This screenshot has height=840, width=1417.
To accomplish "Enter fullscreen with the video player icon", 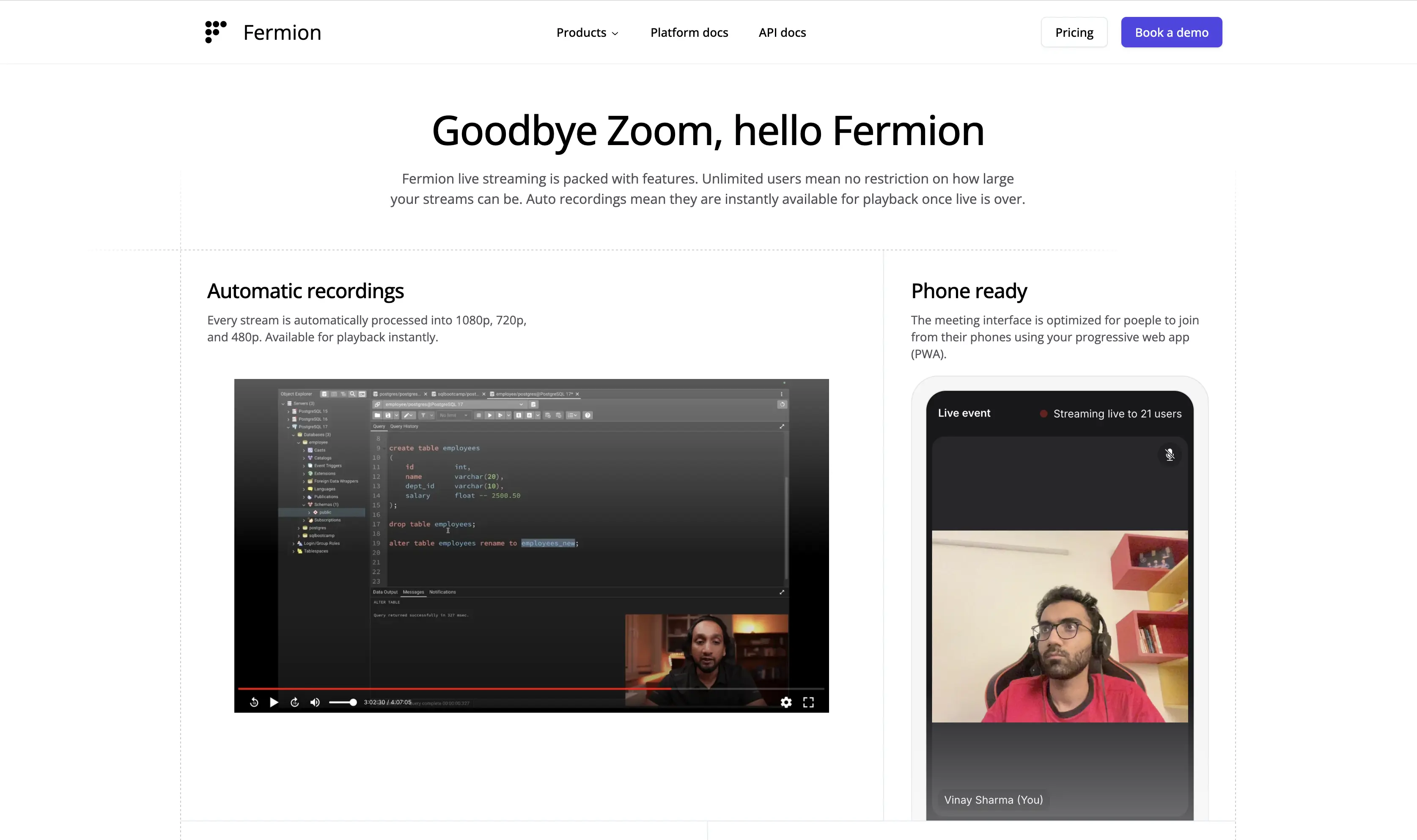I will point(809,703).
